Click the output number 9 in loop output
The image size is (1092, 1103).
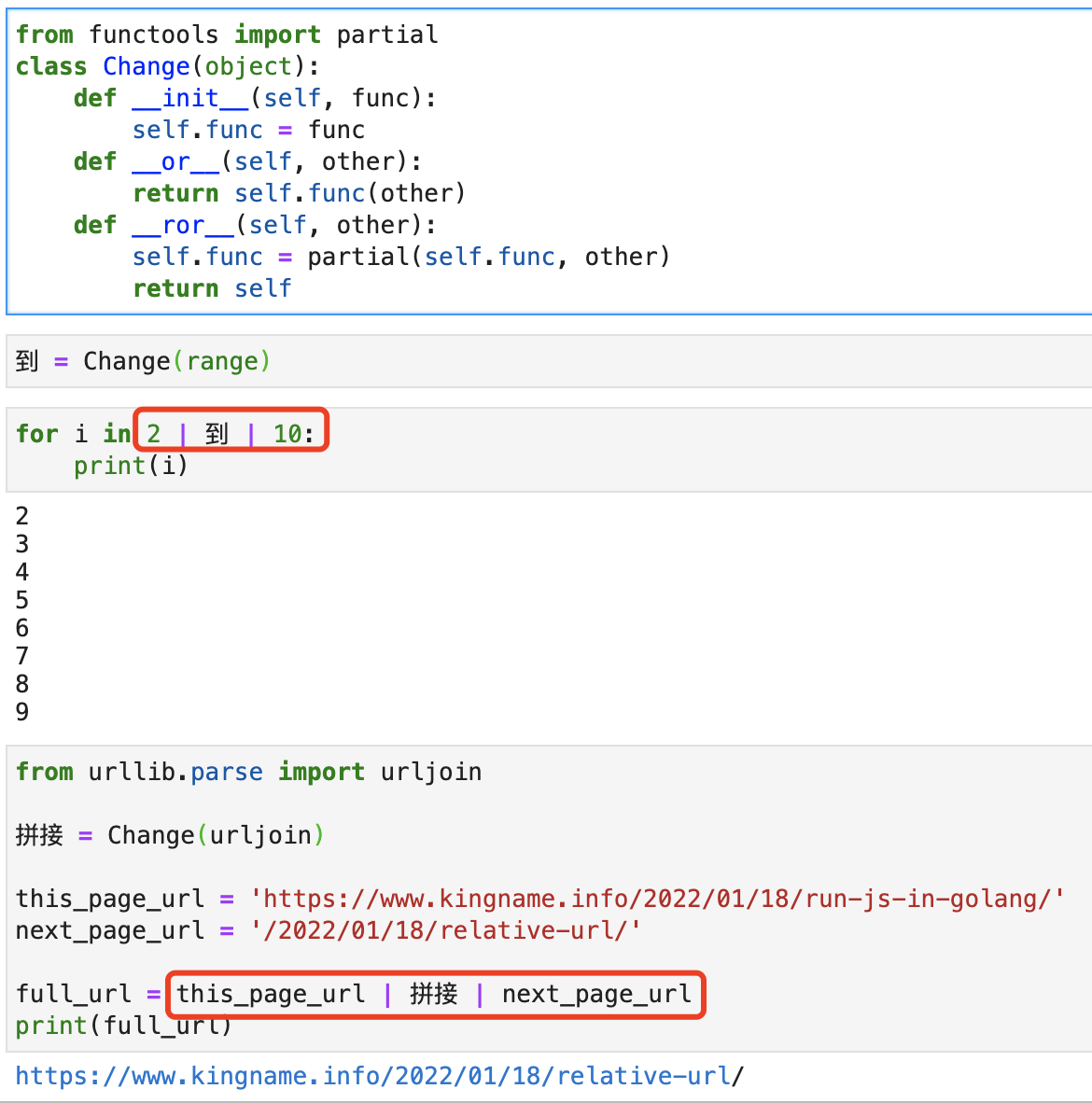pos(21,711)
